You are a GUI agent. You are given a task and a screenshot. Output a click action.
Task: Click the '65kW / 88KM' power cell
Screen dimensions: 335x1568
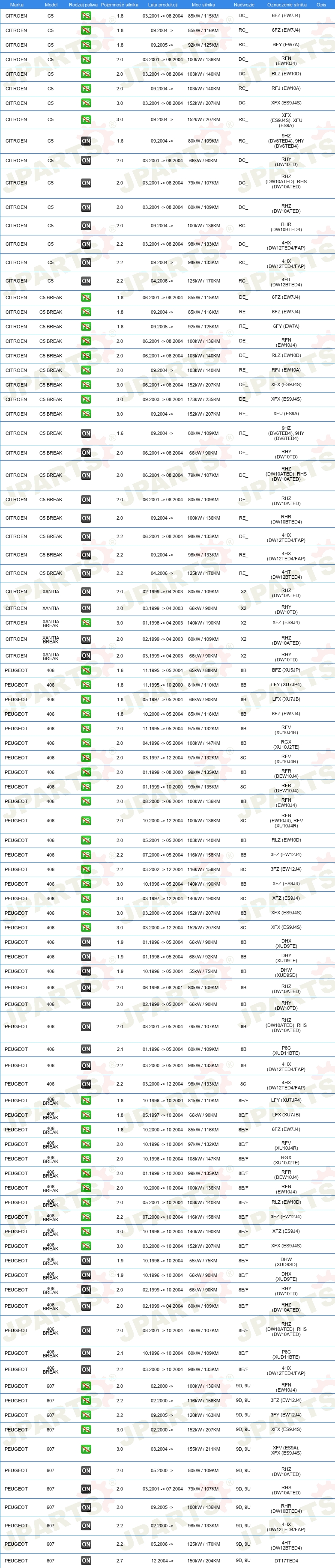(203, 670)
